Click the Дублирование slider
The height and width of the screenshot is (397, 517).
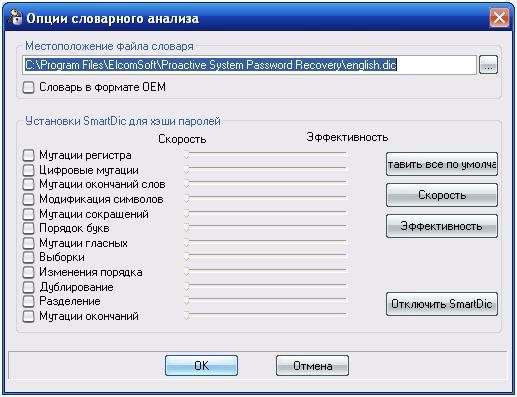tap(265, 287)
